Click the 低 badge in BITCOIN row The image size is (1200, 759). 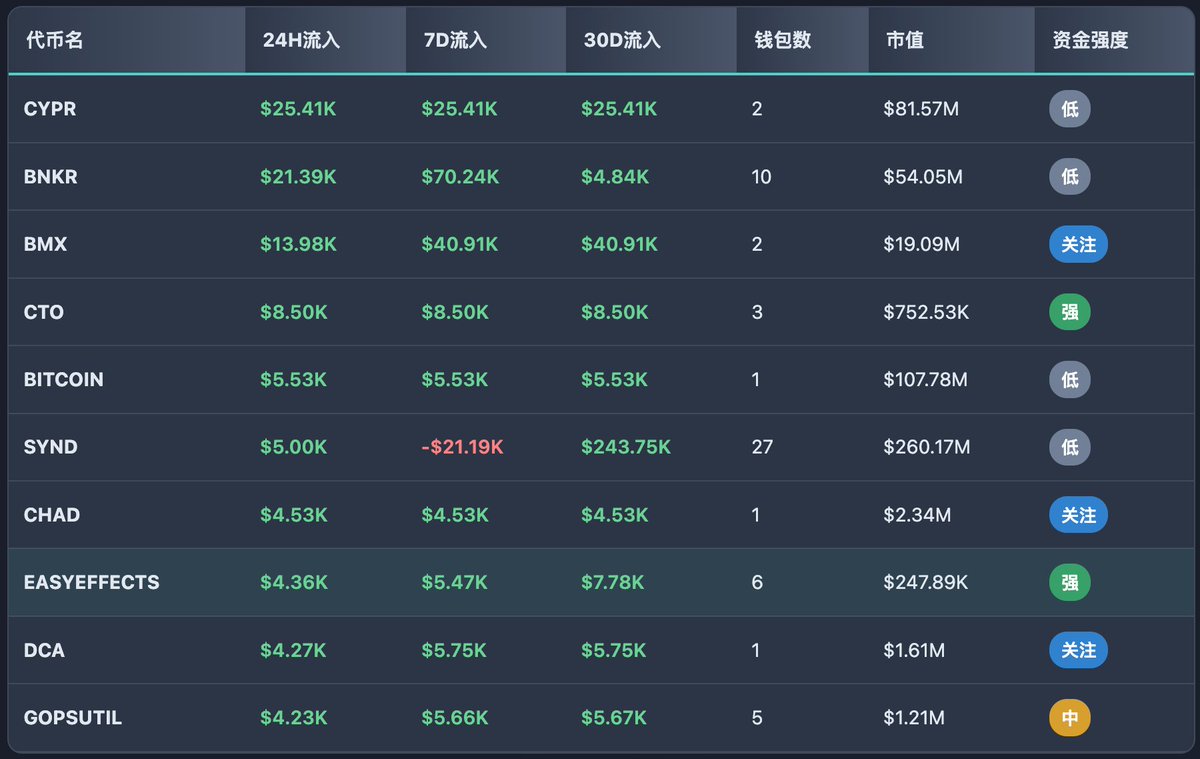pyautogui.click(x=1069, y=380)
